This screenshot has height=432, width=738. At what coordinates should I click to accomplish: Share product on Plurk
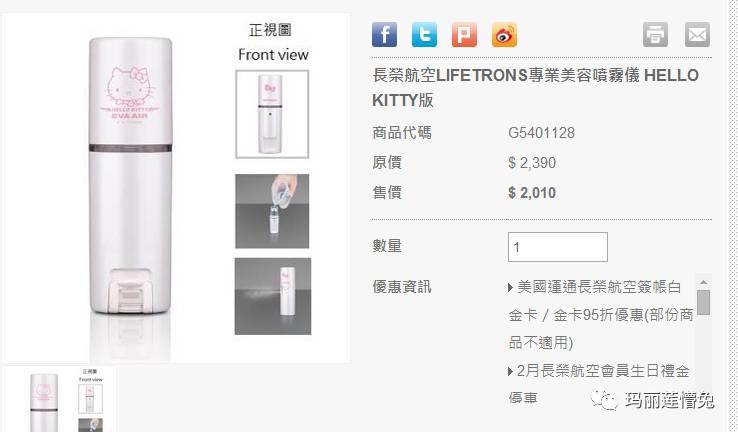click(464, 34)
